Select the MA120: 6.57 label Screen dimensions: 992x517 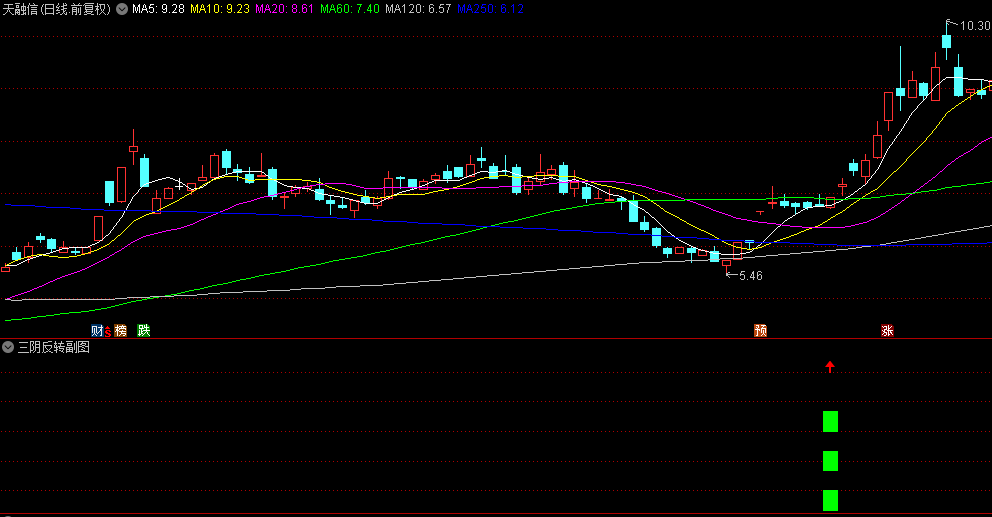tap(418, 9)
